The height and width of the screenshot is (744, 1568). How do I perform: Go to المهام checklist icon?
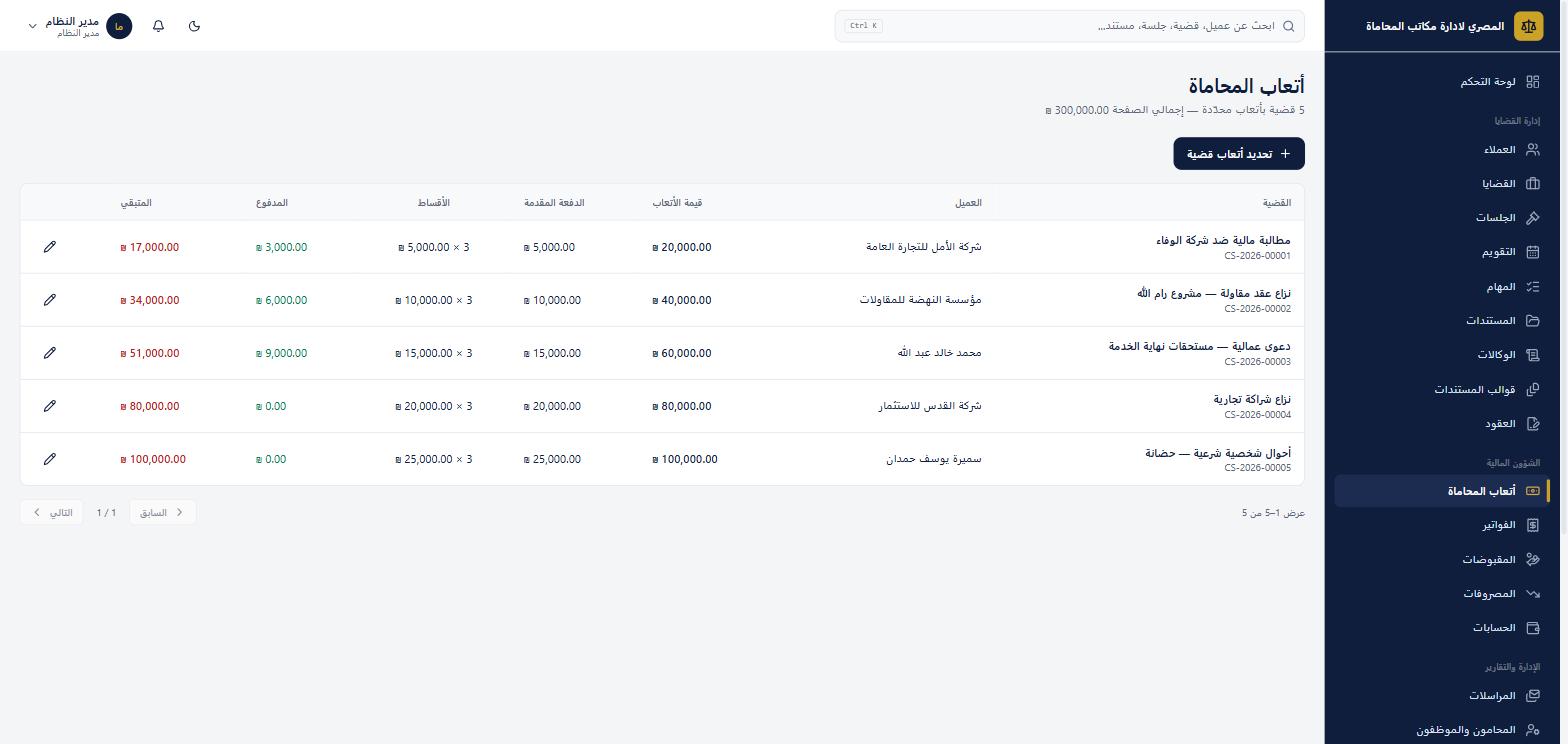pyautogui.click(x=1532, y=287)
